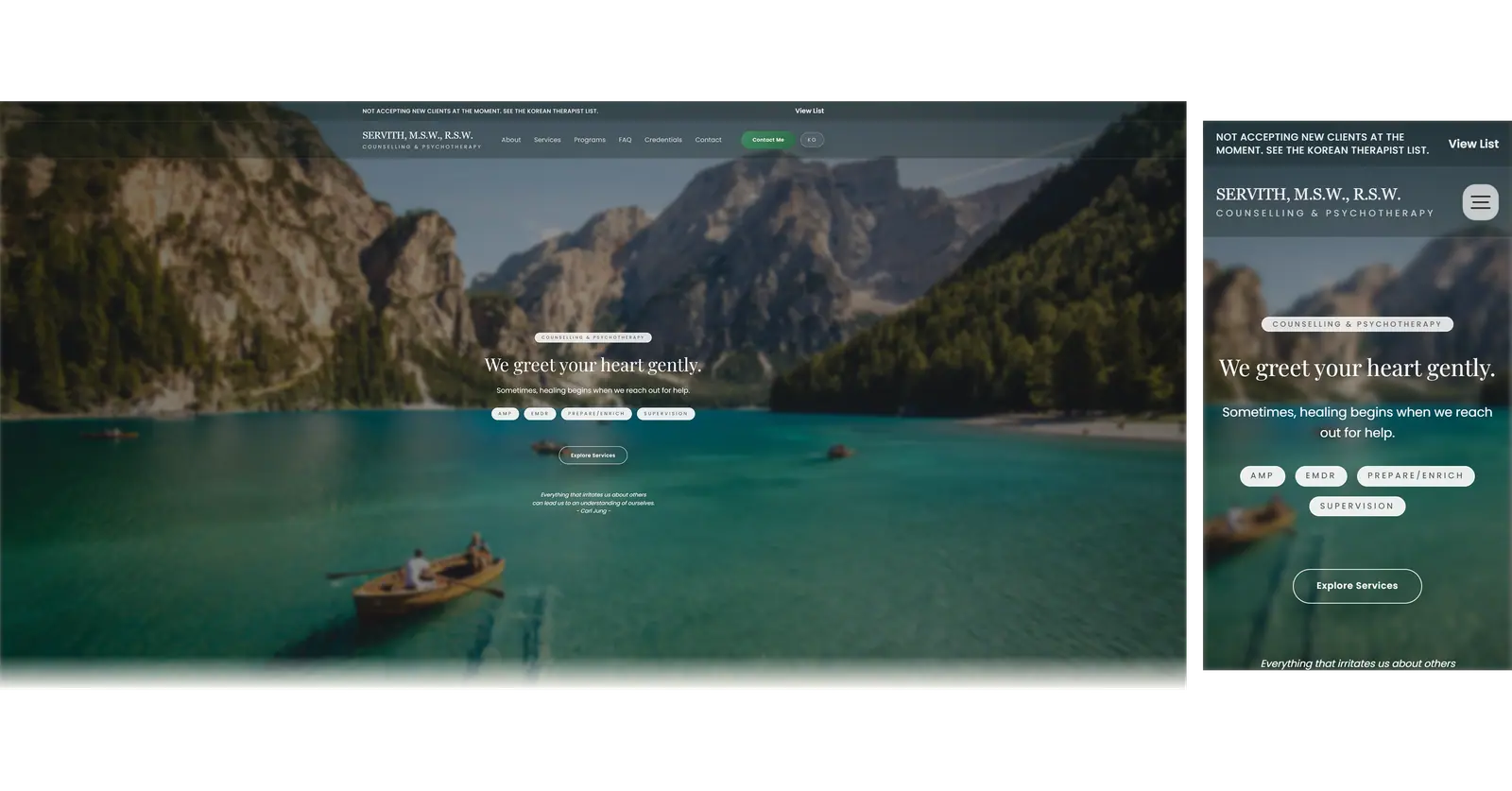1512x791 pixels.
Task: Toggle the KO language switch in the navbar
Action: (x=812, y=140)
